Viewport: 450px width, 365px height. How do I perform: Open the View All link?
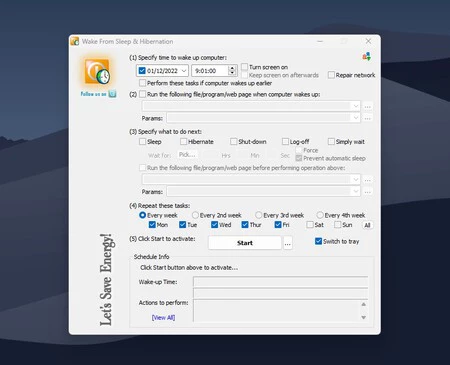163,317
